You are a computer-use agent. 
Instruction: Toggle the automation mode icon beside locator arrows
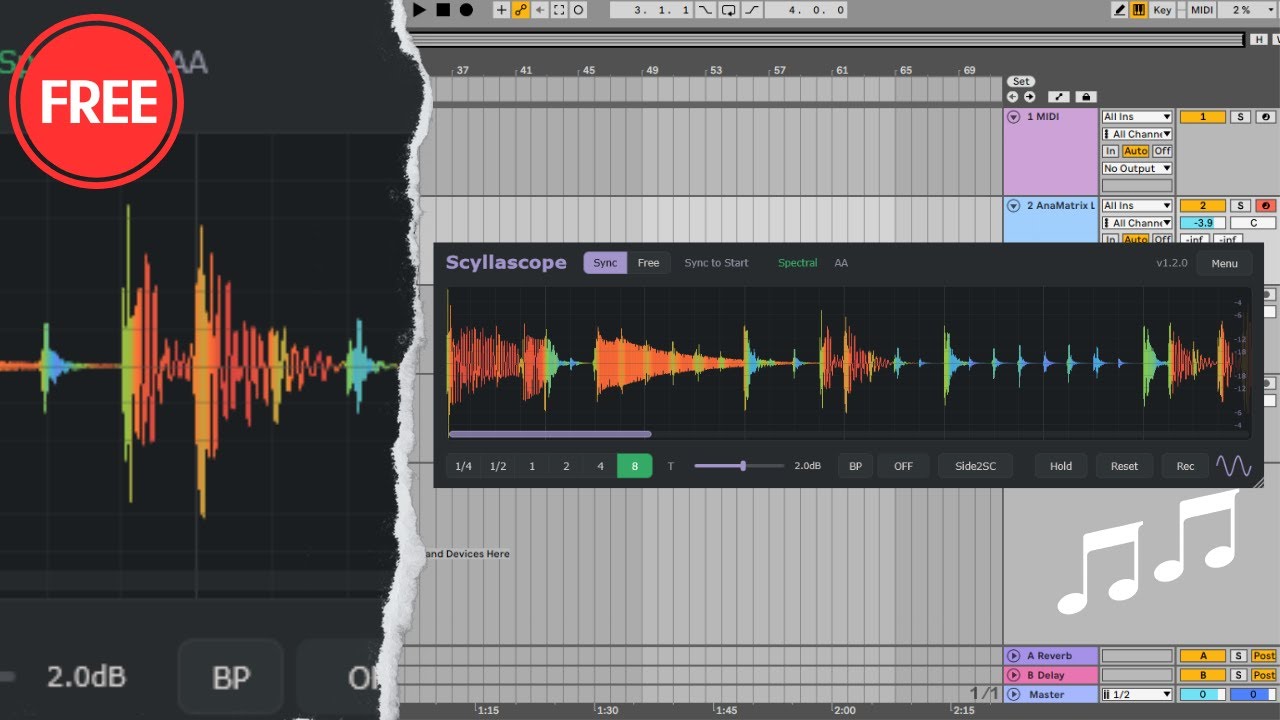tap(1059, 97)
